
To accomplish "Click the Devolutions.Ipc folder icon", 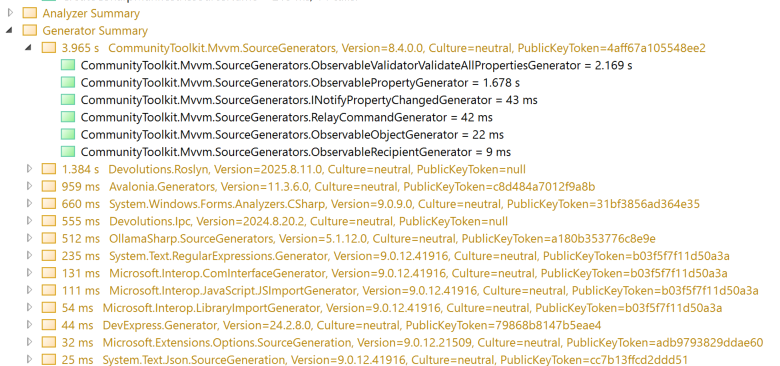I will 49,221.
